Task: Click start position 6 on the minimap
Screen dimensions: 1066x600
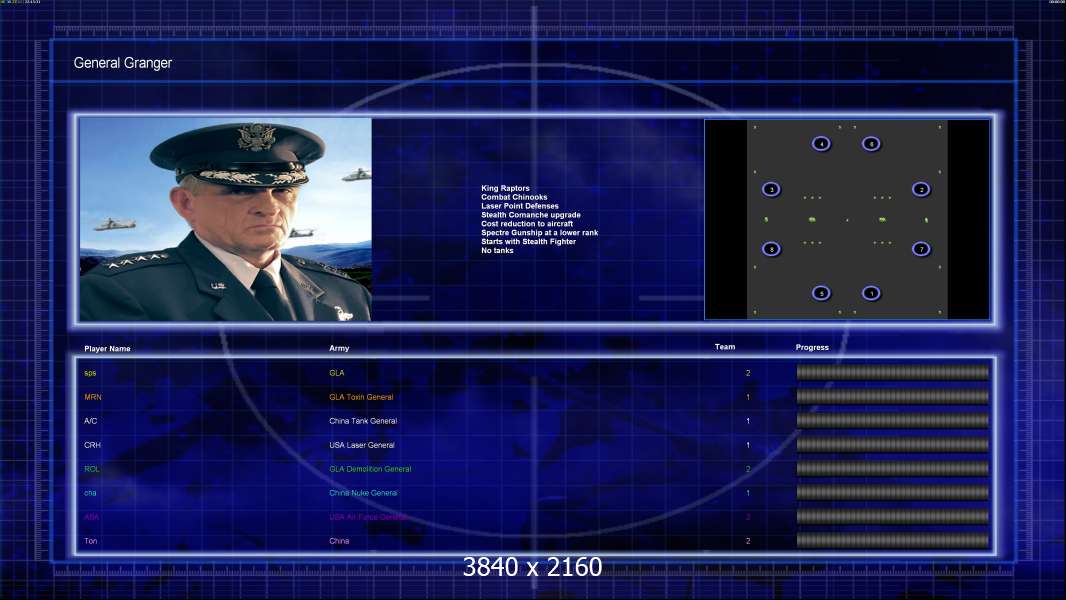Action: (872, 144)
